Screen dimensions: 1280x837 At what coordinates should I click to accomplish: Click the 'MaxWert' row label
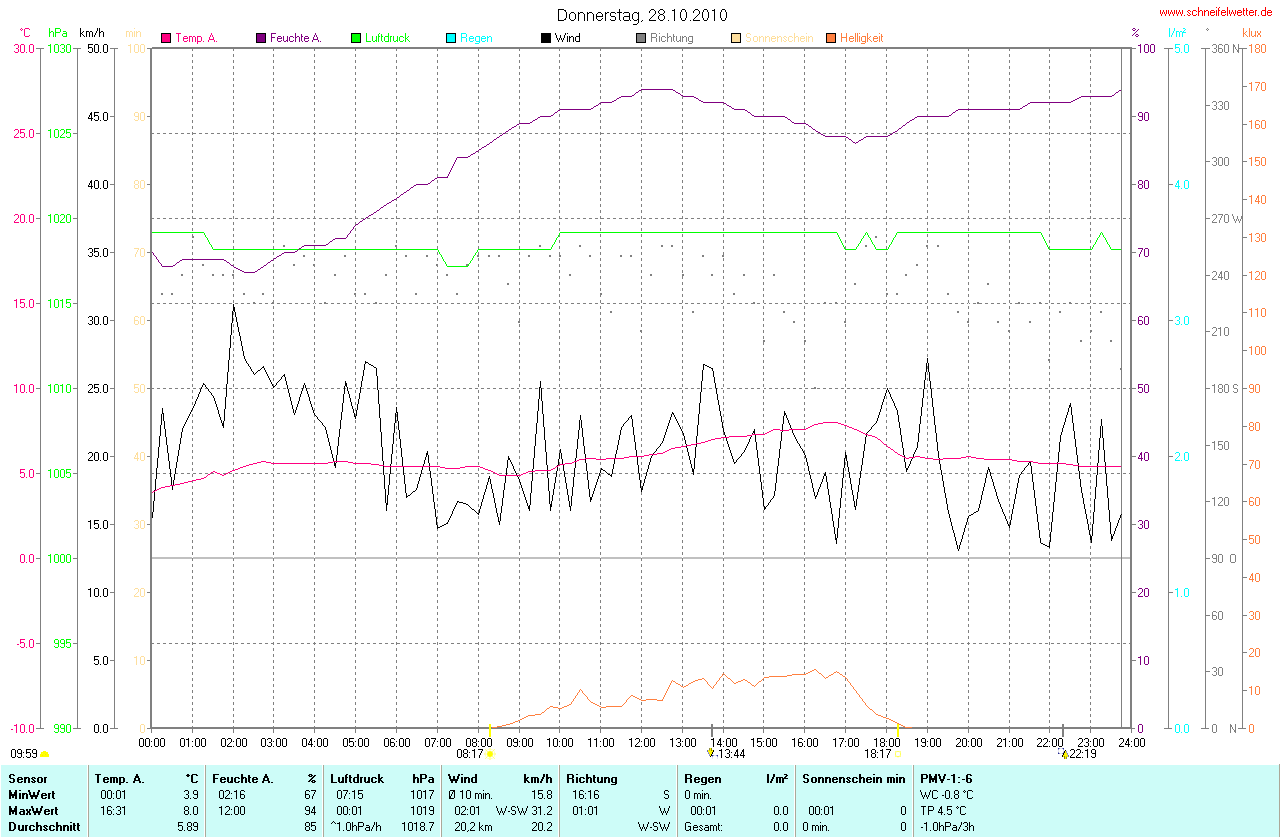(33, 810)
